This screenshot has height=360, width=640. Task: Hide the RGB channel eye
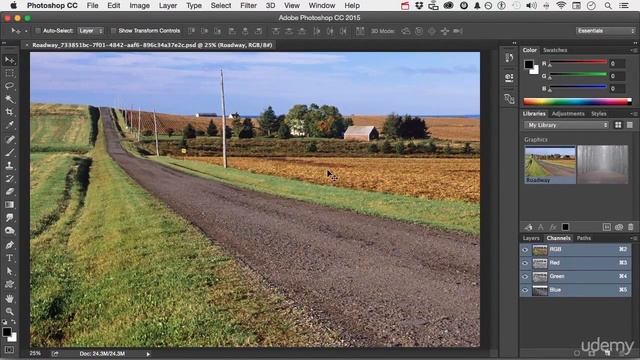pyautogui.click(x=525, y=249)
